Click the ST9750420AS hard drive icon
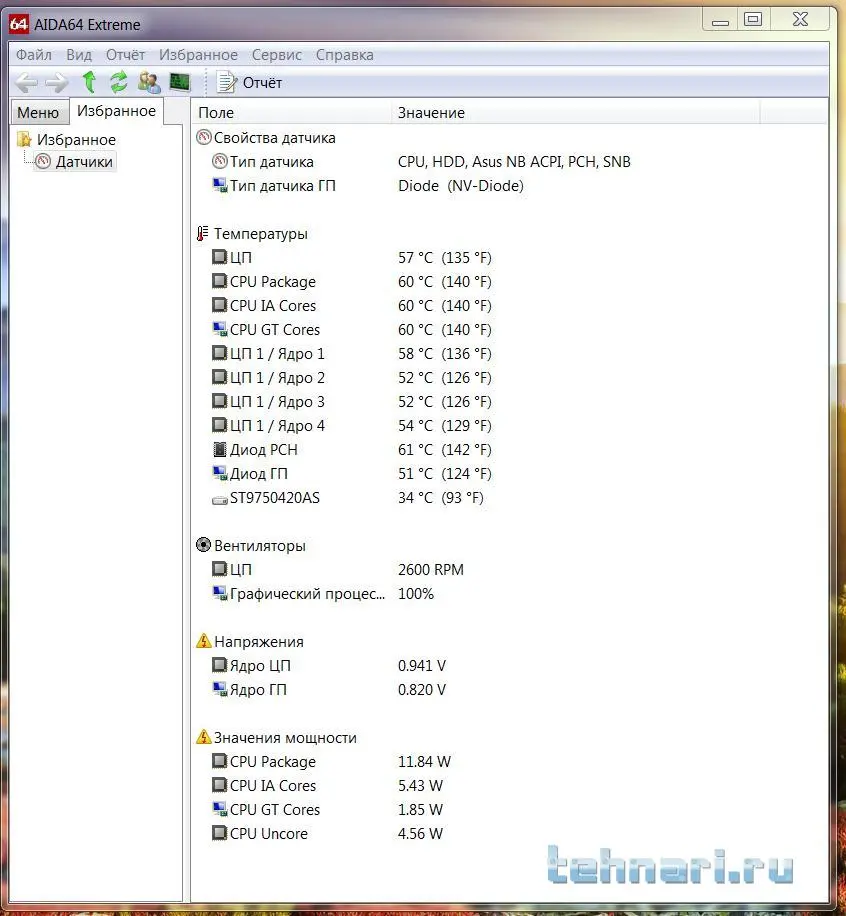 click(x=220, y=499)
